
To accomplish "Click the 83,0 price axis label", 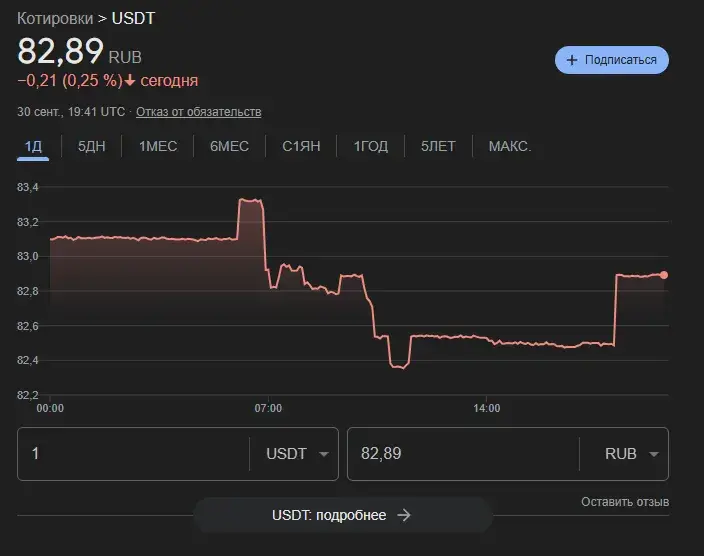I will click(x=28, y=256).
